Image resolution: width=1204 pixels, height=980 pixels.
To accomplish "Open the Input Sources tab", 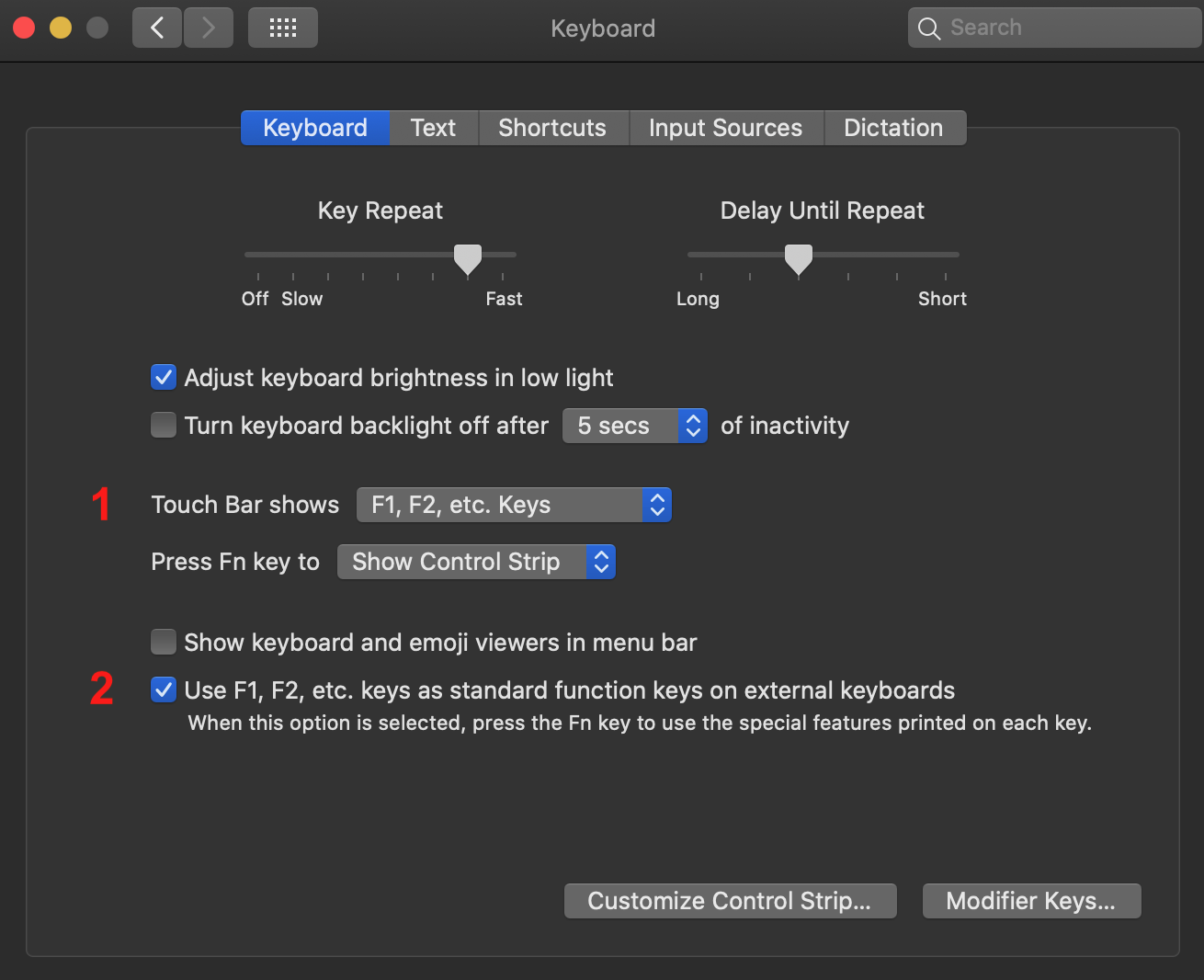I will [x=725, y=128].
